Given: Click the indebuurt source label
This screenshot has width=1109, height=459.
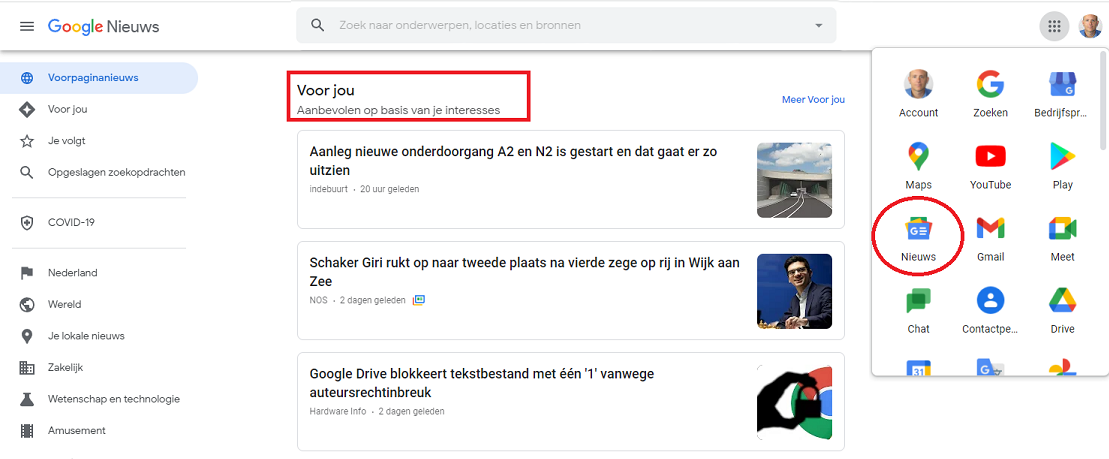Looking at the screenshot, I should pos(329,189).
